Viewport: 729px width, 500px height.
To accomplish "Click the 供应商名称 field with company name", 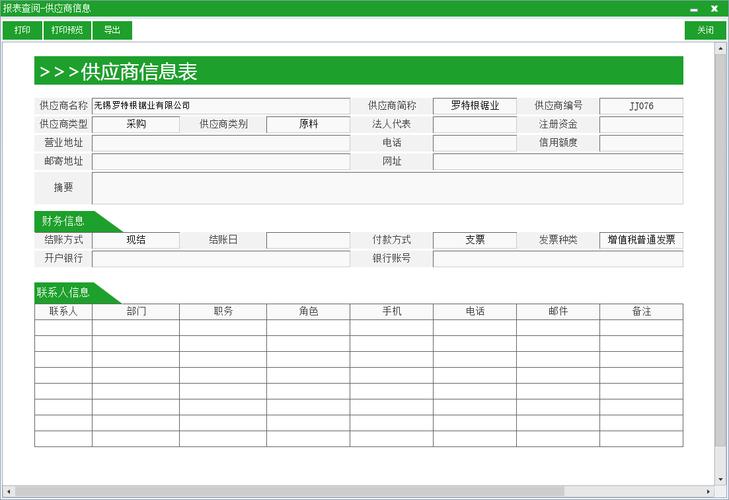I will (221, 105).
